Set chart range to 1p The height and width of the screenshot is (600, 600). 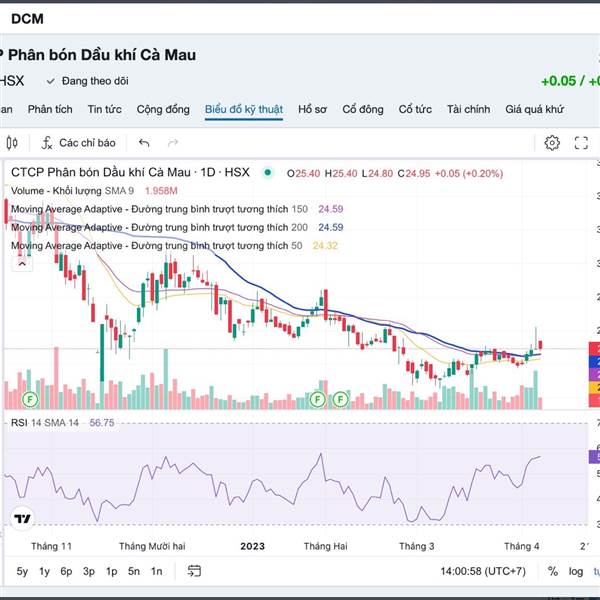point(111,571)
